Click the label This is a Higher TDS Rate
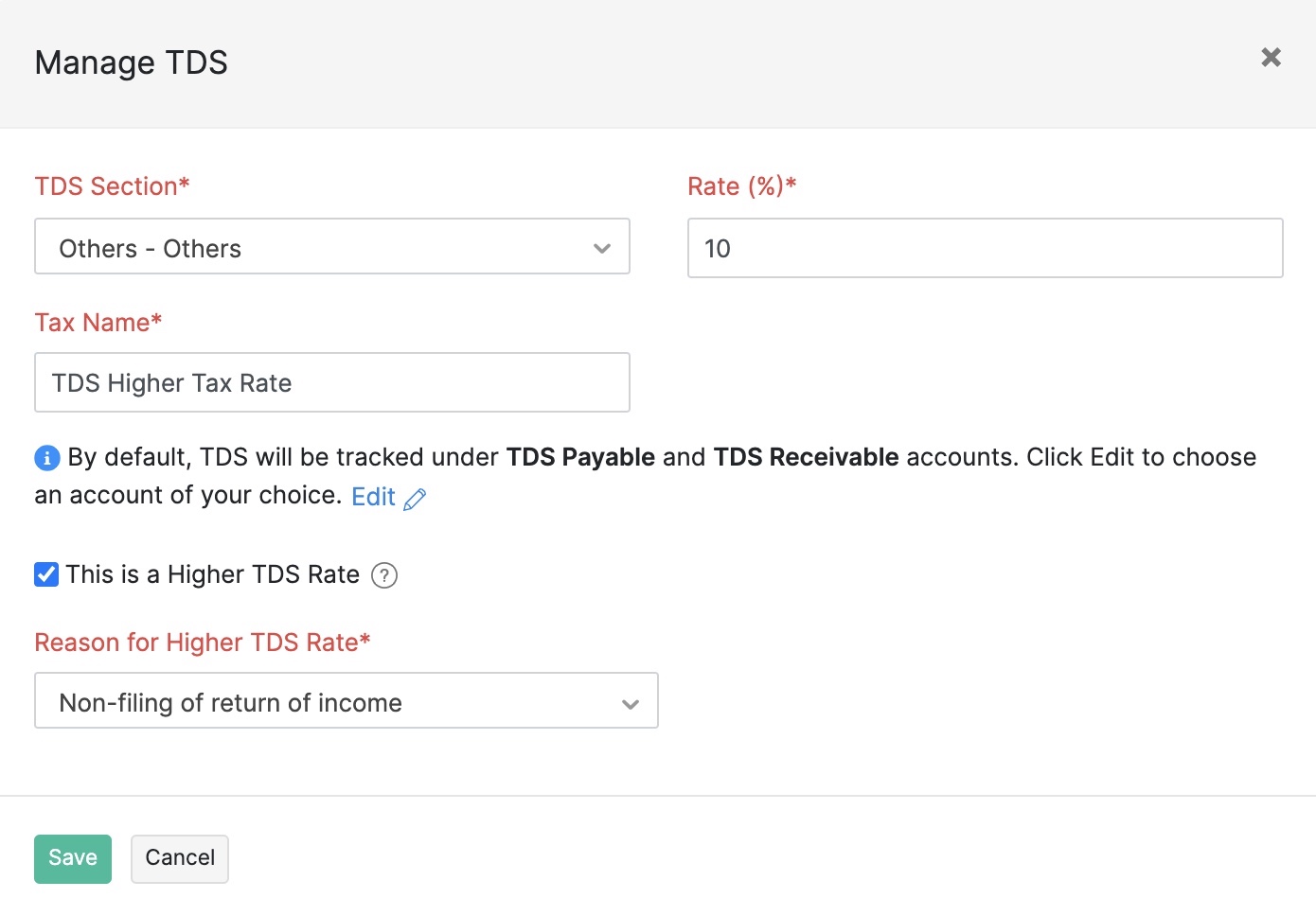 pos(210,574)
